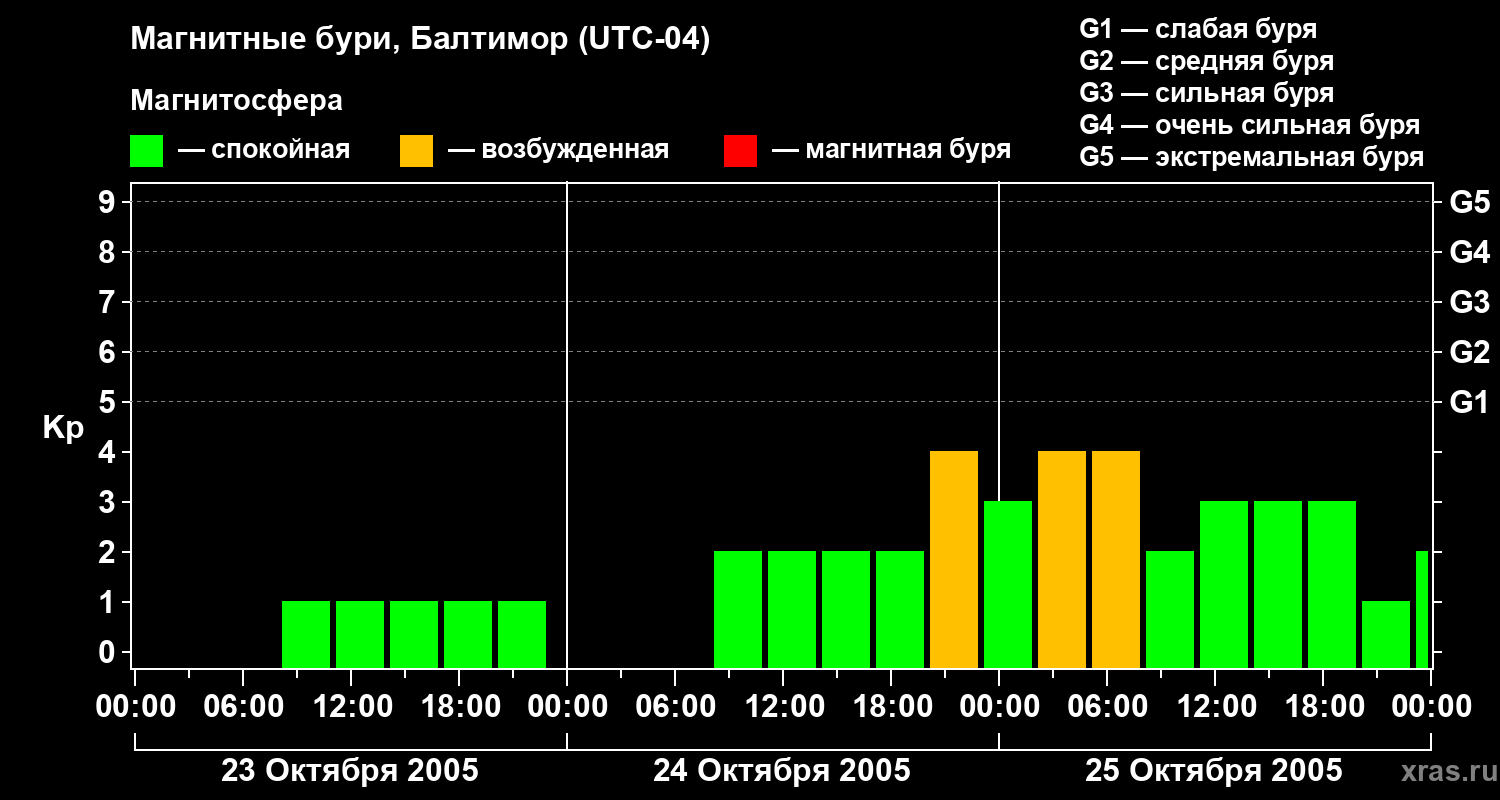Click the Kp 1 green bar on 25 October
This screenshot has width=1500, height=800.
pyautogui.click(x=1385, y=634)
